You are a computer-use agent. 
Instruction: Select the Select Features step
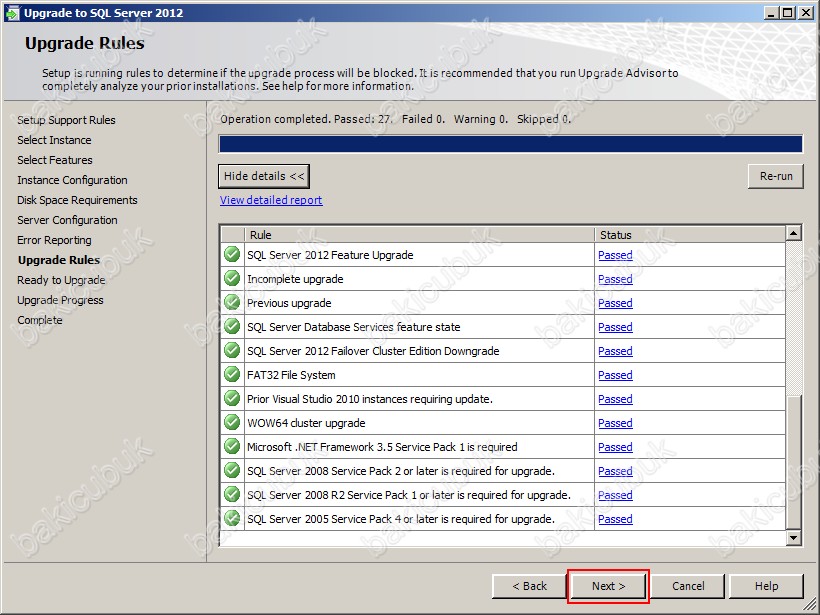coord(55,160)
